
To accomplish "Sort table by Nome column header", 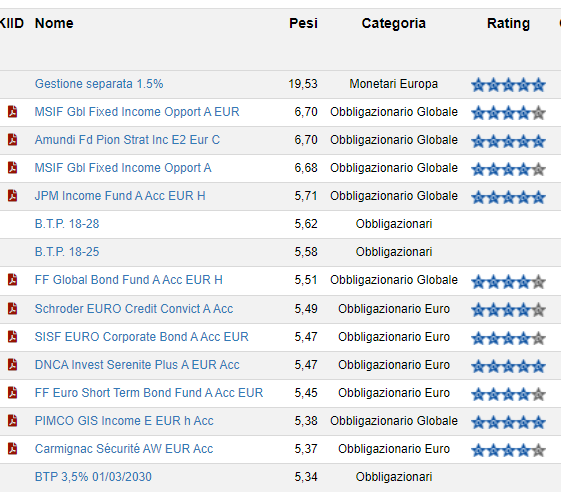I will click(54, 23).
